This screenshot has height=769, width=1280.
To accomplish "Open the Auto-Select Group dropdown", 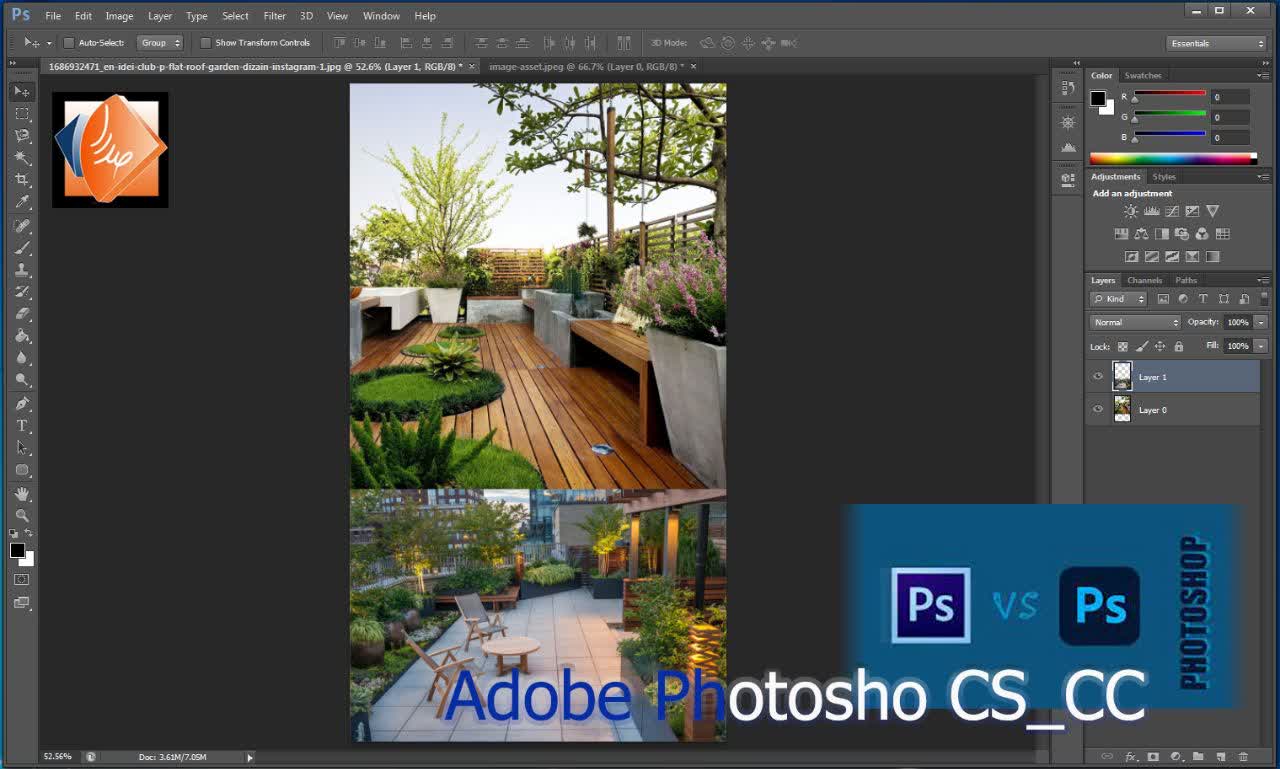I will click(160, 43).
